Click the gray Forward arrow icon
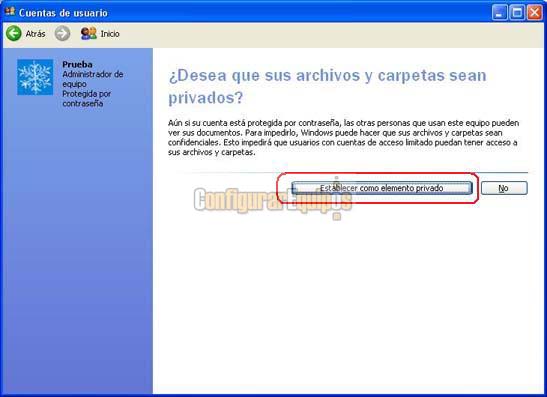Viewport: 547px width, 397px height. (x=62, y=33)
